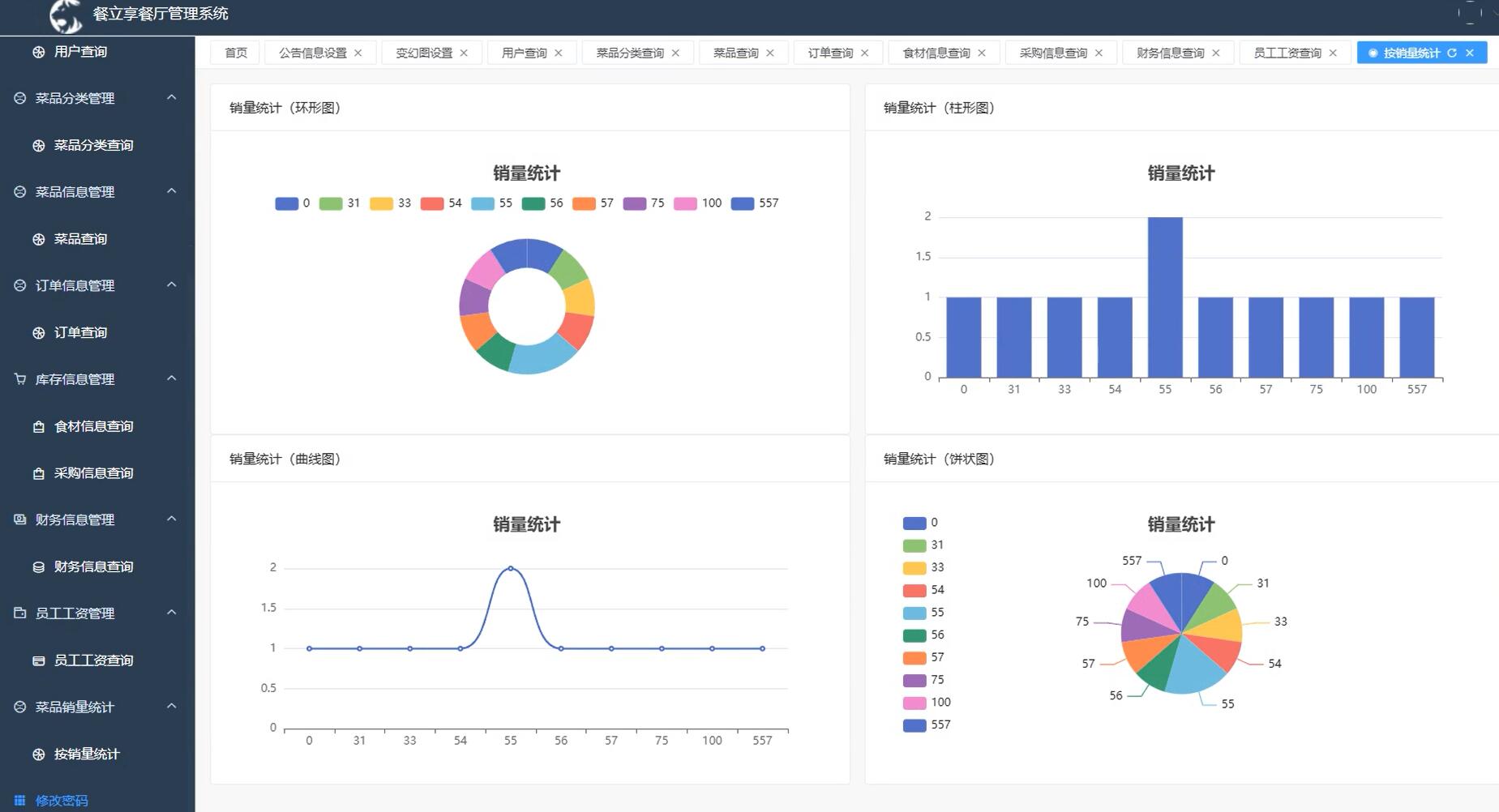
Task: Open 菜品查询 via its sidebar icon
Action: (x=37, y=238)
